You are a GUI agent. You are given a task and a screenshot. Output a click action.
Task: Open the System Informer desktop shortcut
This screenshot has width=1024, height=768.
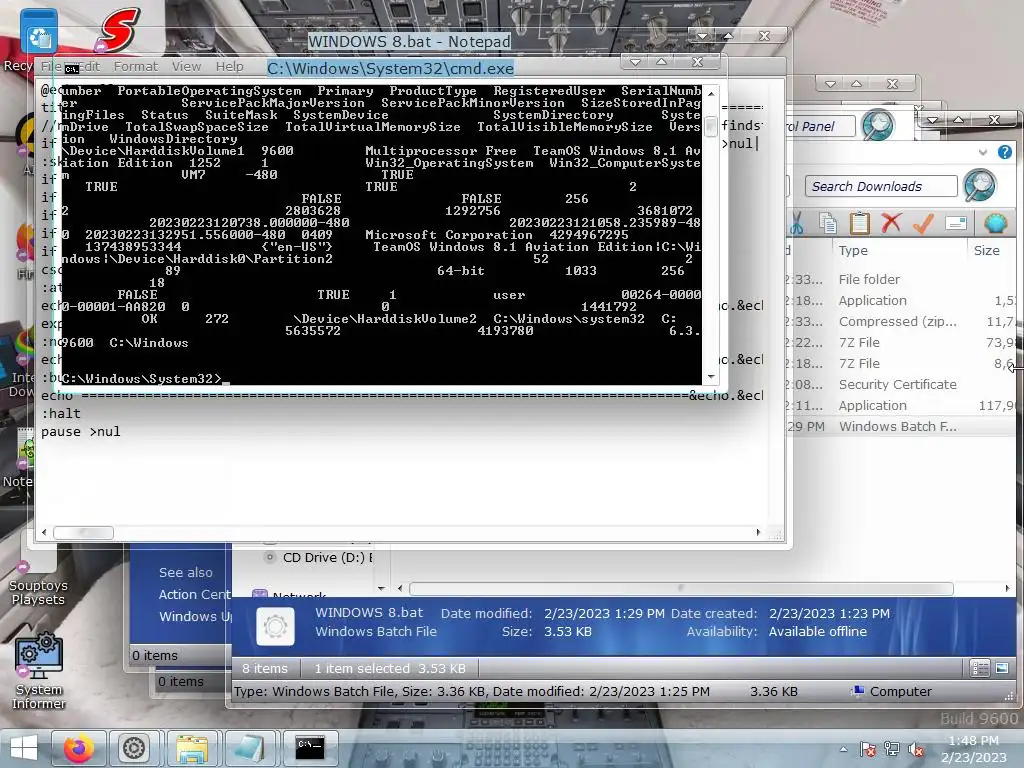[x=39, y=671]
